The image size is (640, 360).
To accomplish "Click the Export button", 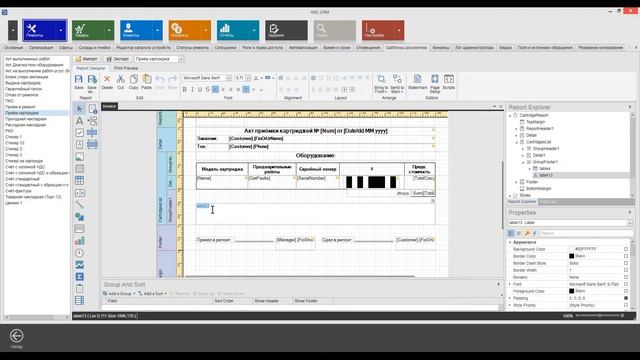I will (x=118, y=59).
